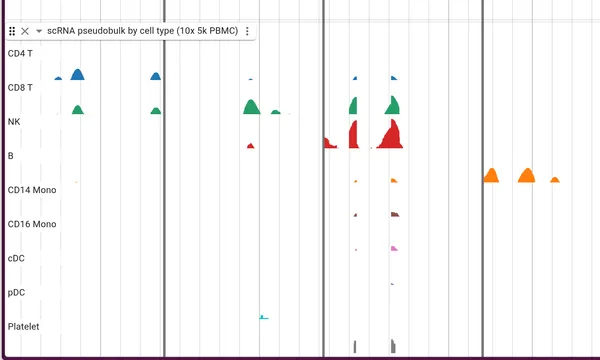Inspect the largest red NK coverage peak
The width and height of the screenshot is (600, 360).
(x=390, y=134)
